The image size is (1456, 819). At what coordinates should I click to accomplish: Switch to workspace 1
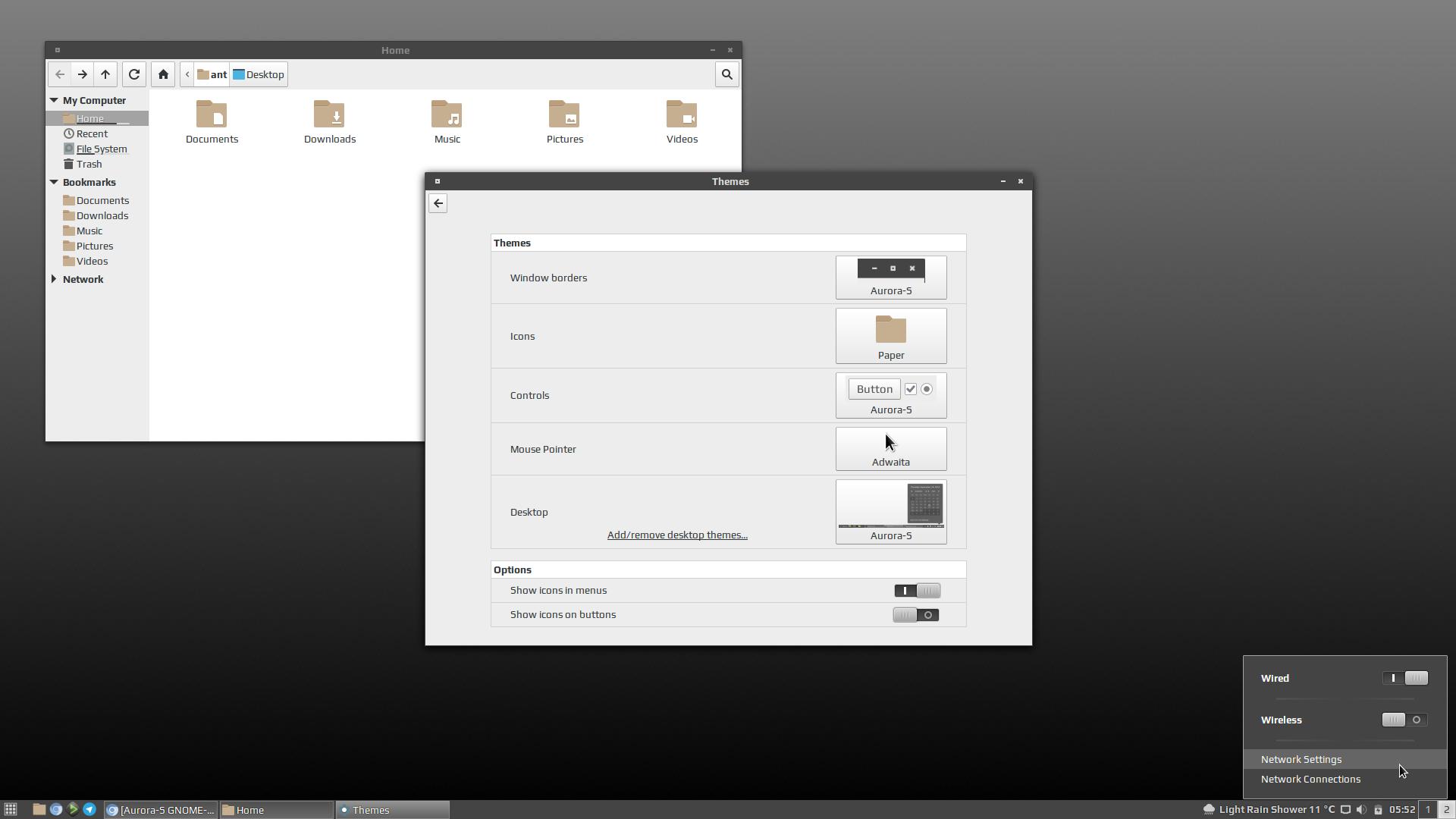pyautogui.click(x=1427, y=810)
